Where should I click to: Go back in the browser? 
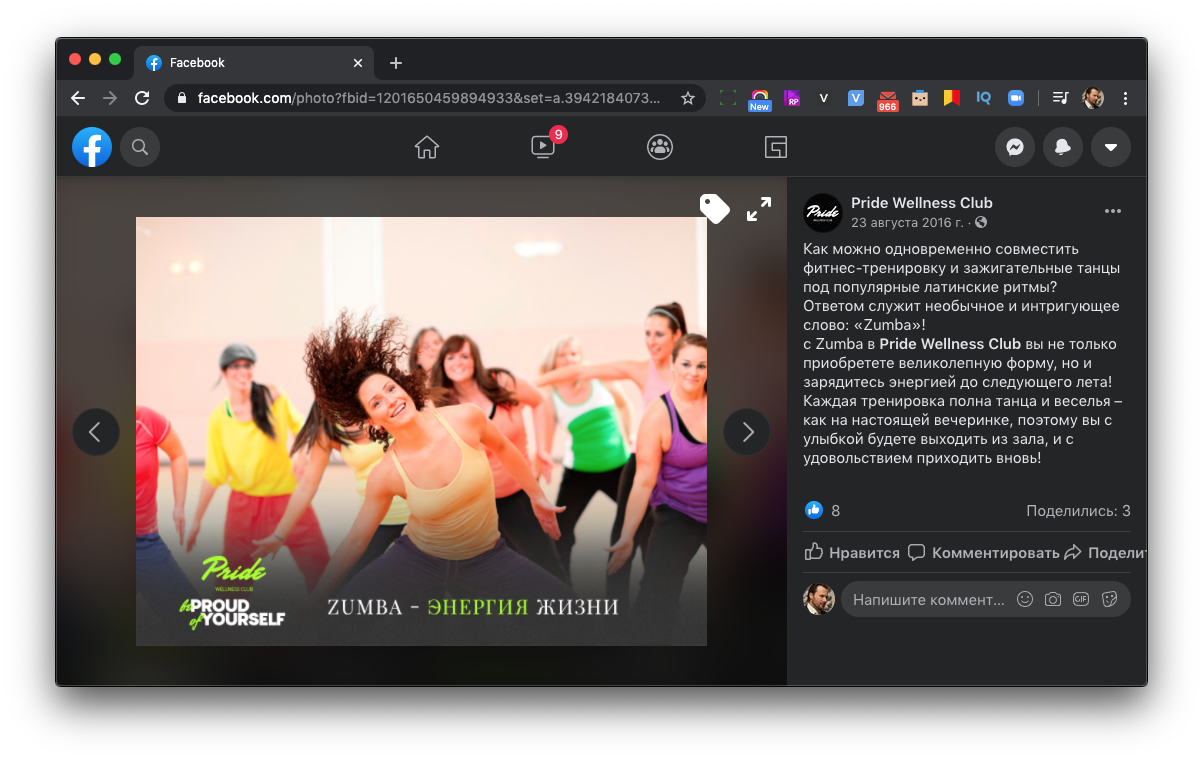78,98
